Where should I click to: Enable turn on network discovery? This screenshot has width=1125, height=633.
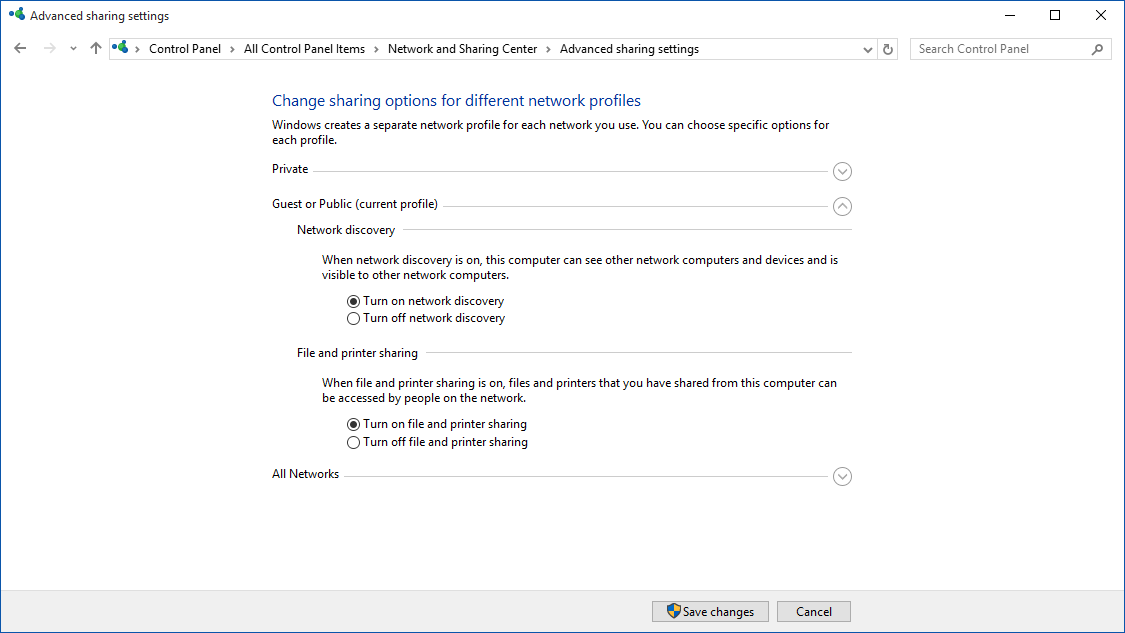point(353,300)
